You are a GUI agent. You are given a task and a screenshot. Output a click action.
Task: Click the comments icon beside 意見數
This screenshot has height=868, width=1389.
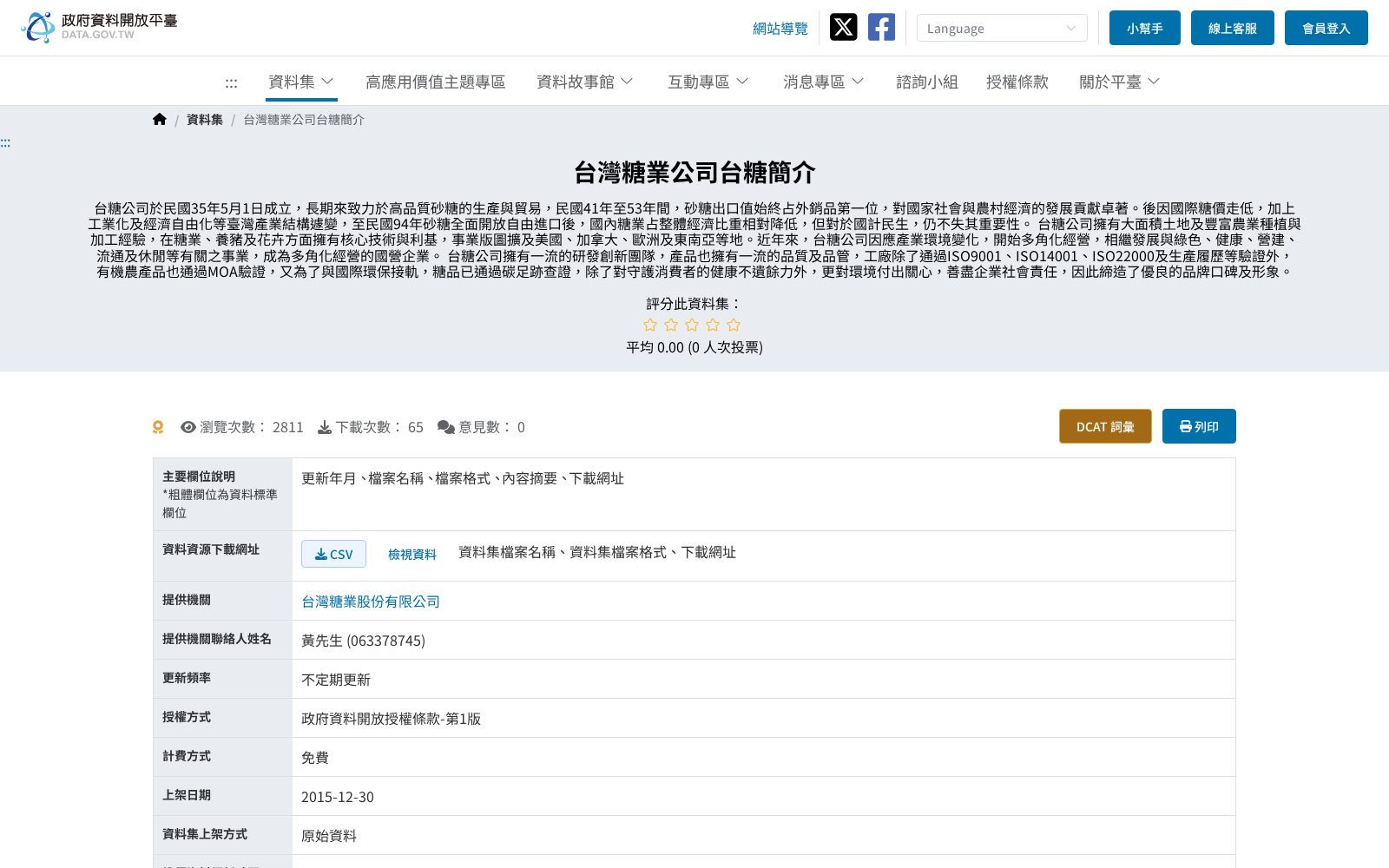(446, 427)
